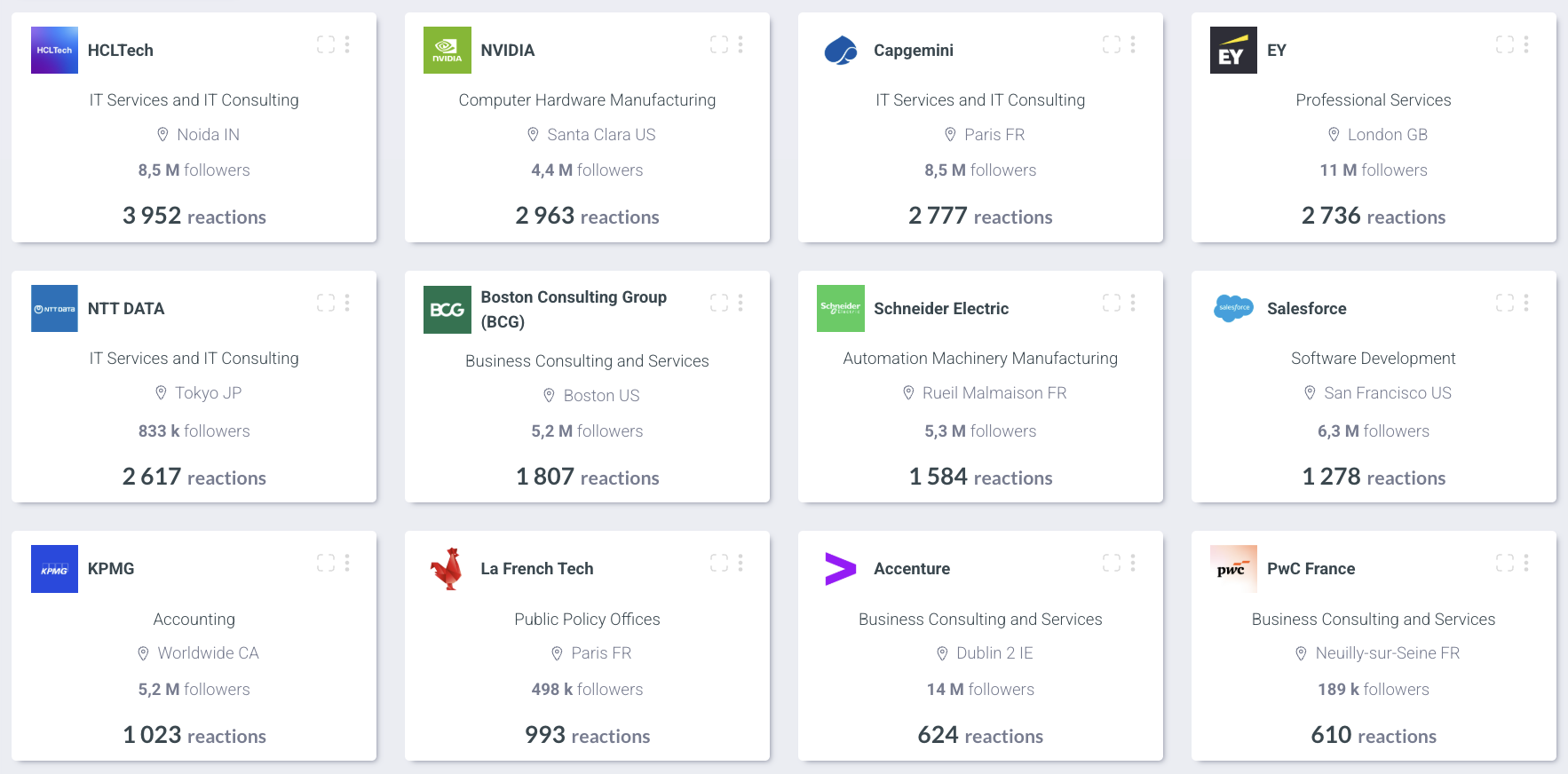Click the '833 k followers' text
This screenshot has width=1568, height=774.
[194, 431]
